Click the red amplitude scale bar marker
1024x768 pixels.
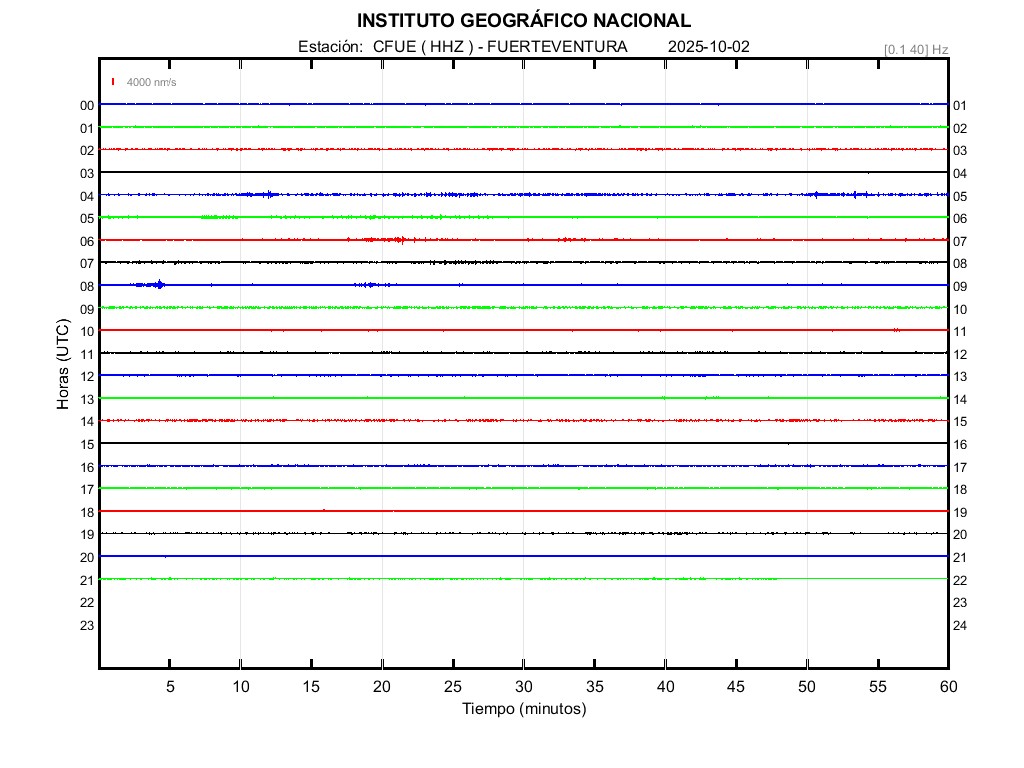click(x=113, y=82)
